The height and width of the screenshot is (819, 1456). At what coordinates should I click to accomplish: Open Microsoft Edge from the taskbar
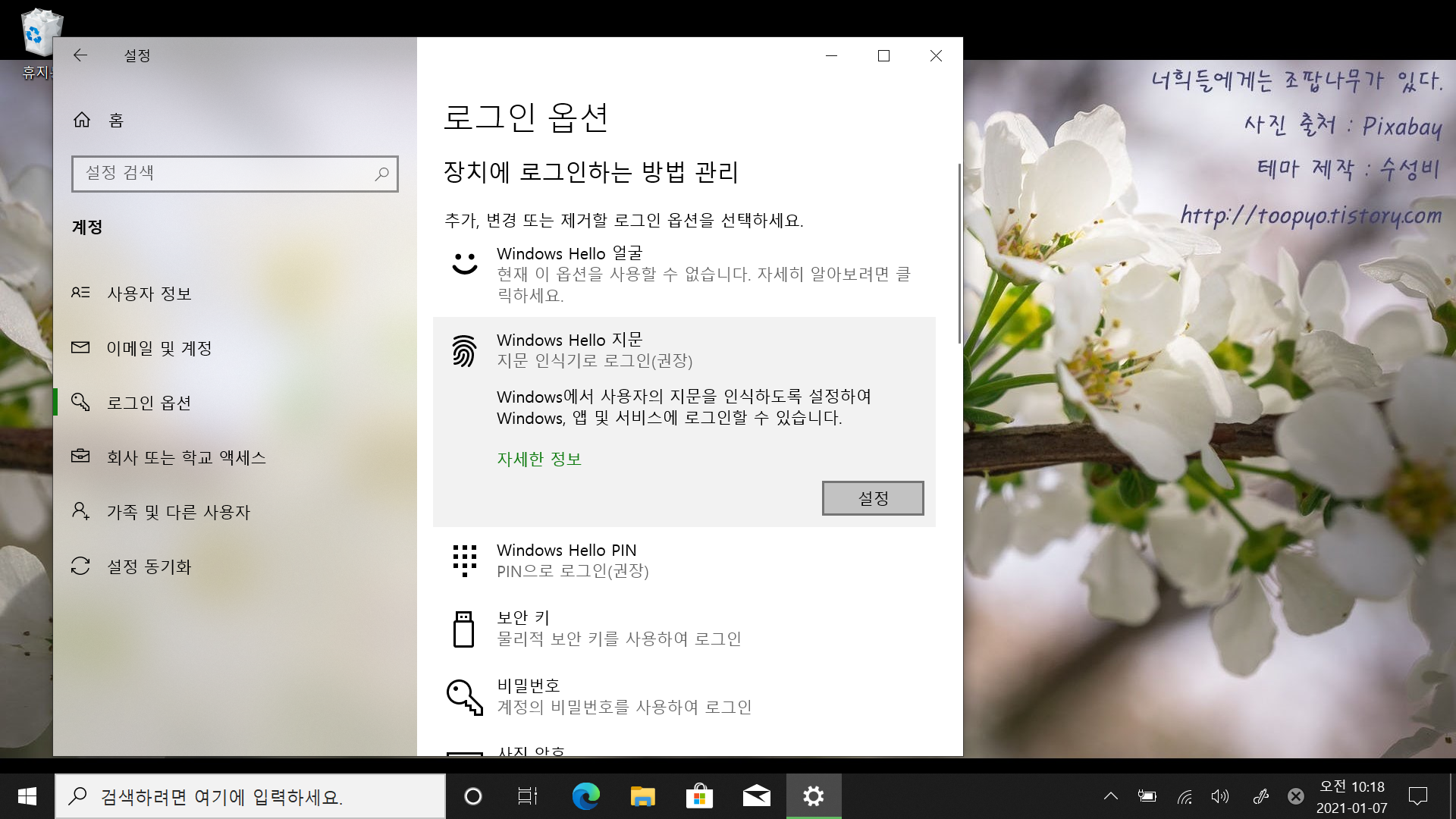(x=585, y=796)
